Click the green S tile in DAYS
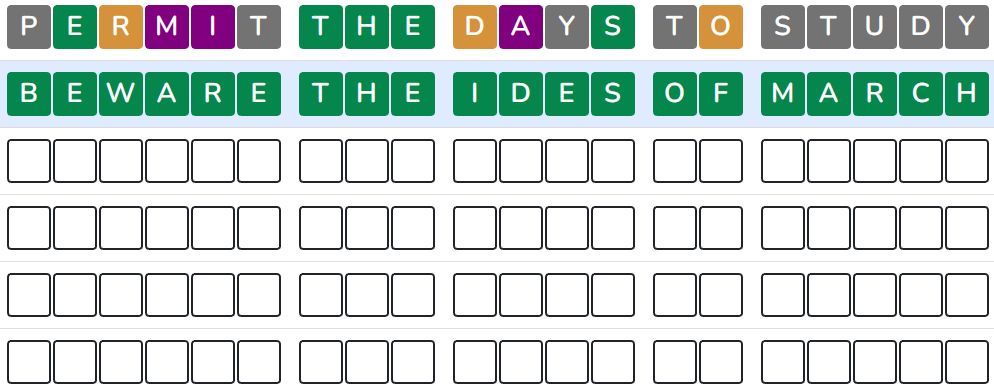Image resolution: width=994 pixels, height=390 pixels. point(613,27)
